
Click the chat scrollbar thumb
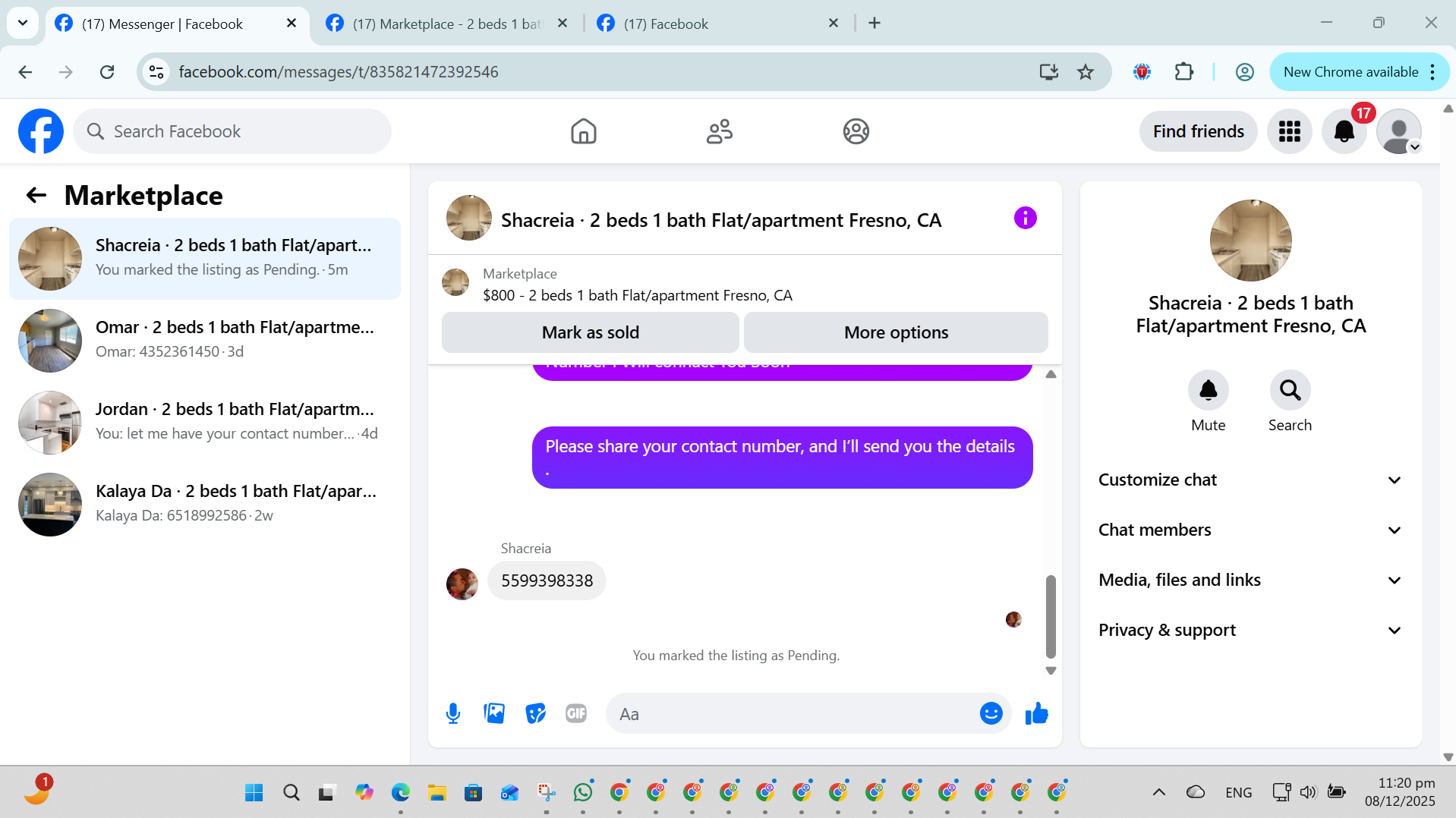click(1051, 616)
